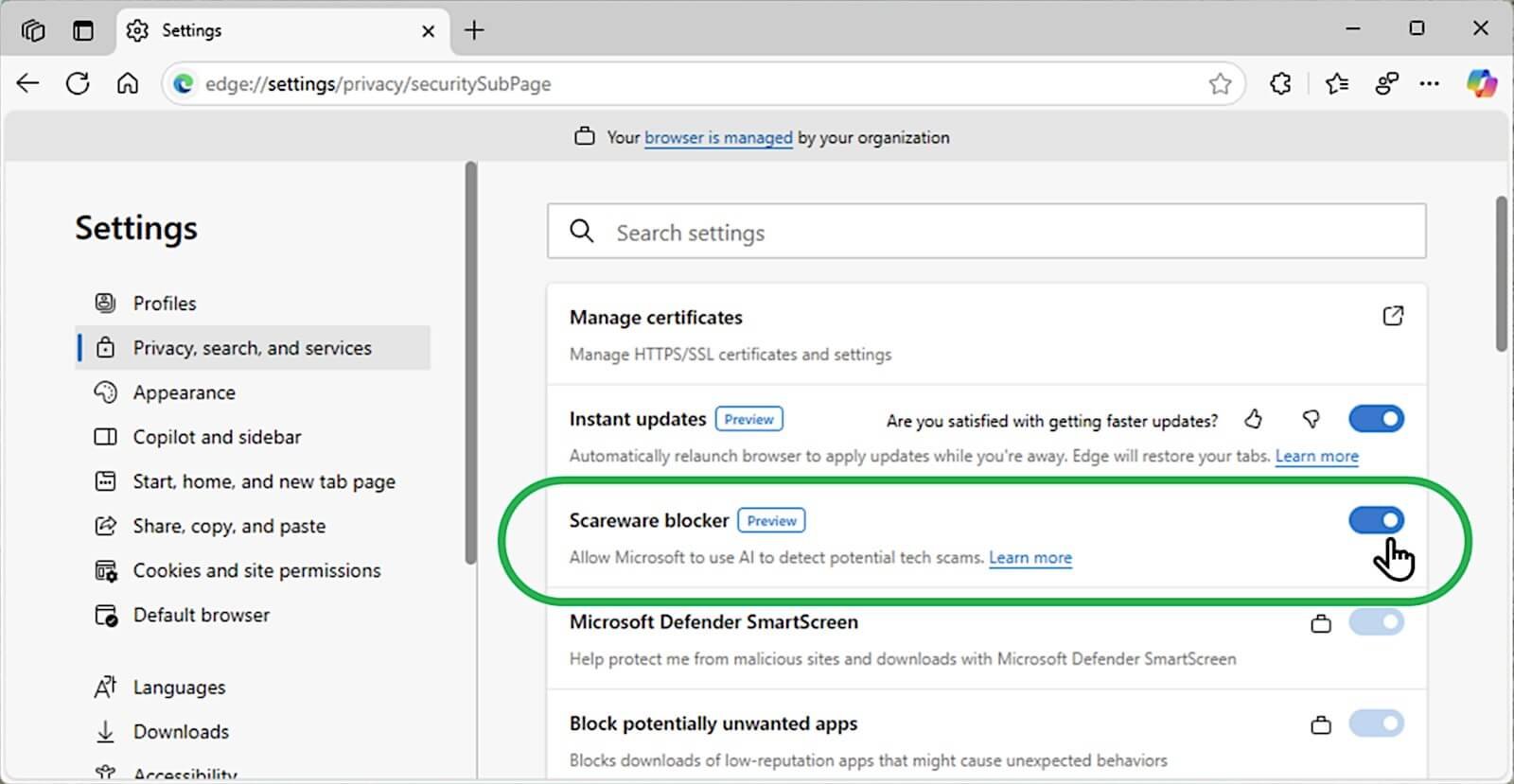The width and height of the screenshot is (1514, 784).
Task: Open Share, copy, and paste settings
Action: [x=253, y=526]
